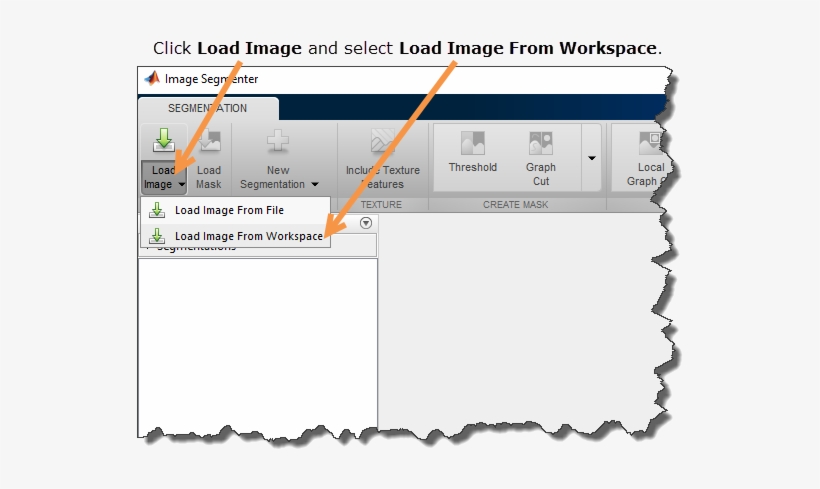Click the CREATE MASK section label
The height and width of the screenshot is (489, 820).
click(516, 204)
